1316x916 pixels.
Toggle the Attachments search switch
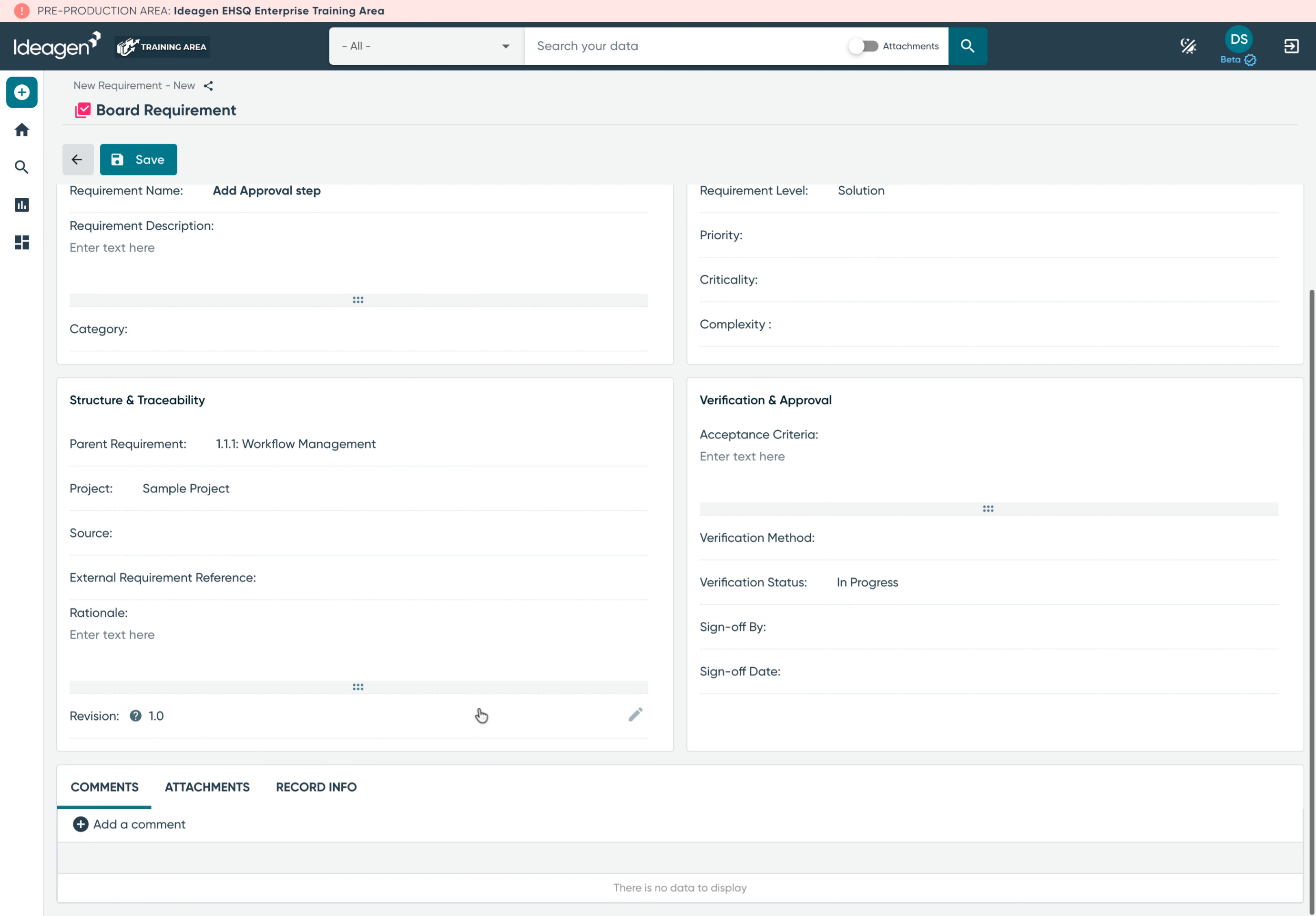[x=864, y=46]
